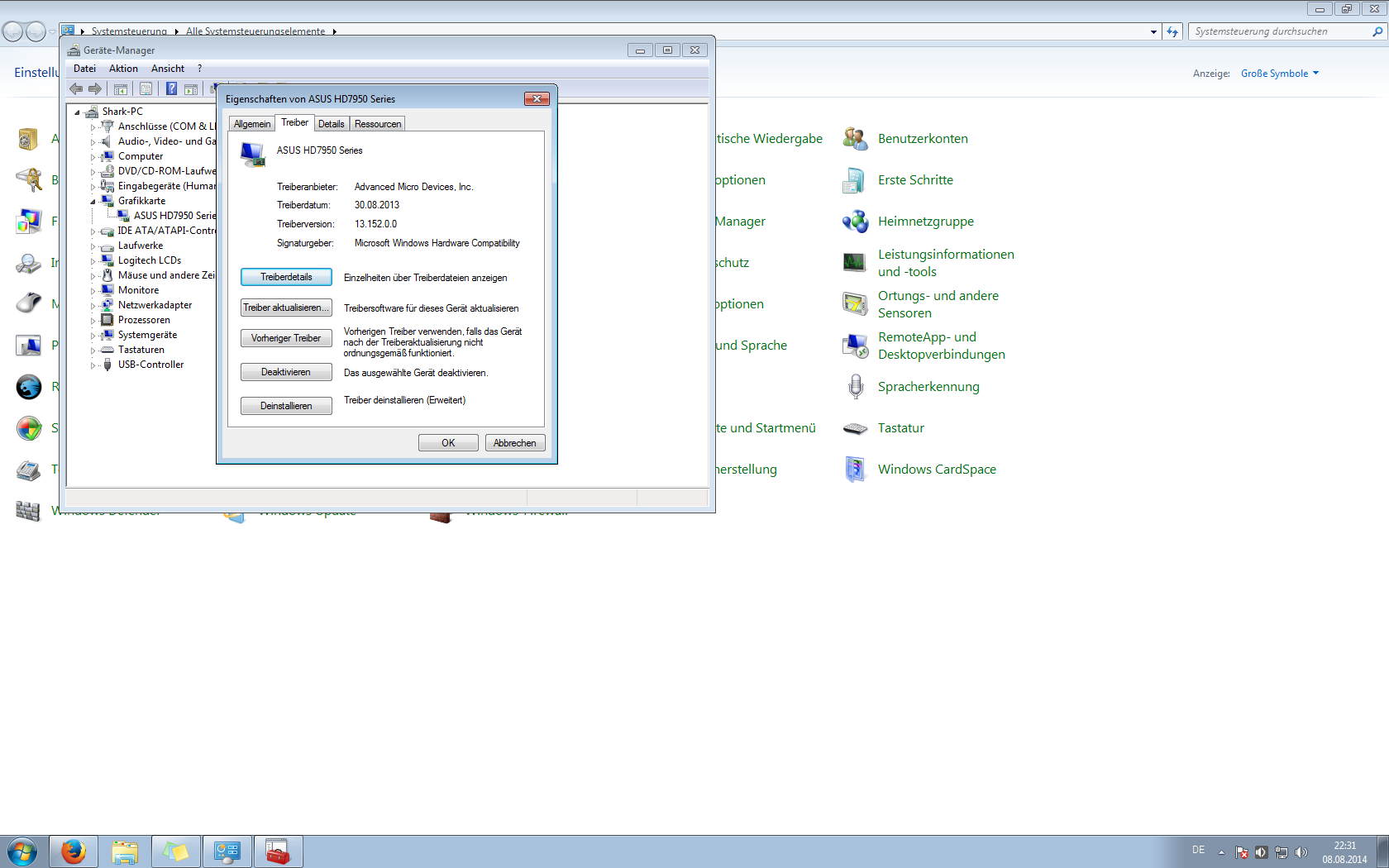The height and width of the screenshot is (868, 1389).
Task: Click the red toolbox taskbar icon
Action: click(x=278, y=851)
